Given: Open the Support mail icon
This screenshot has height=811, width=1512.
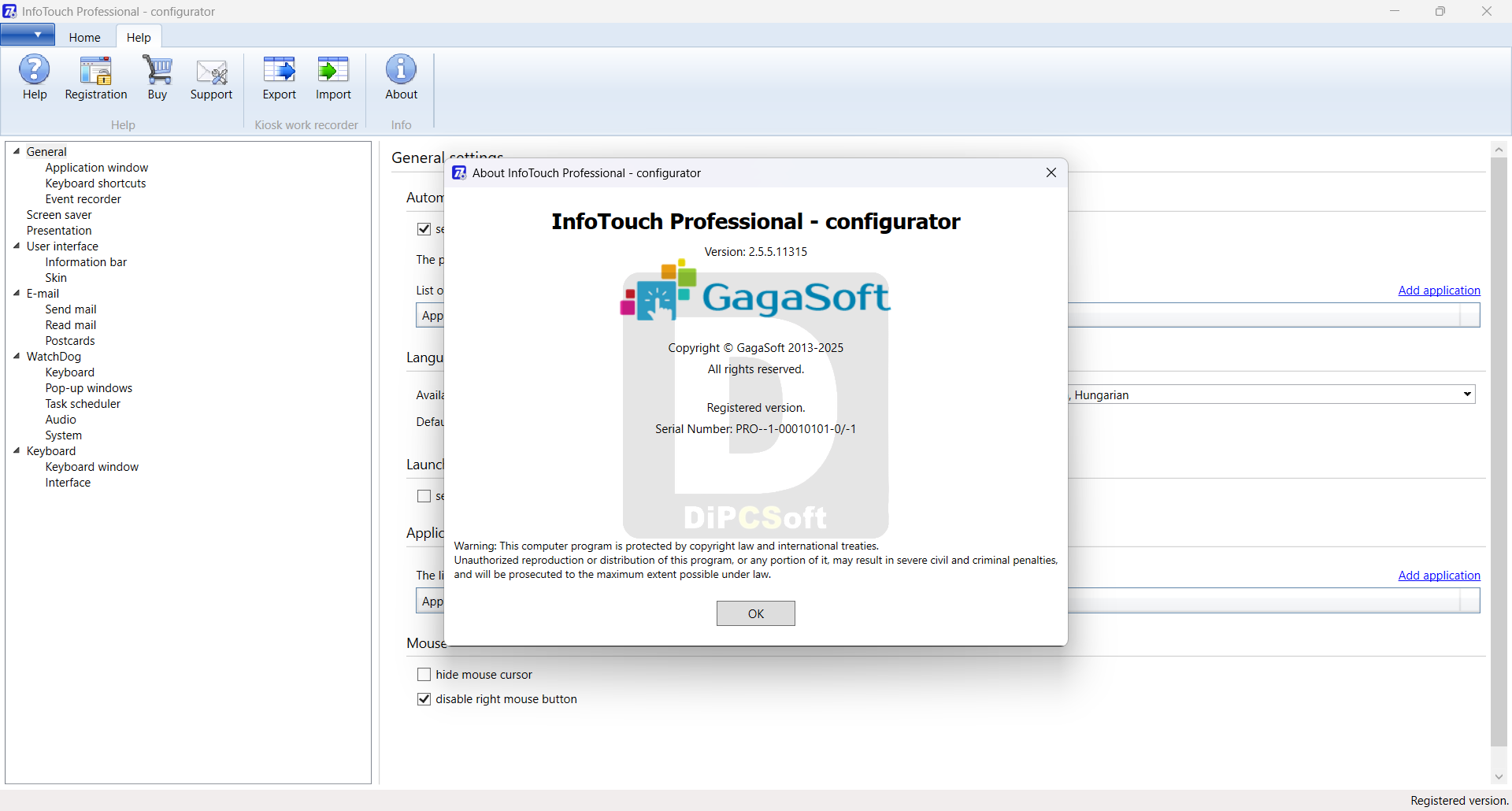Looking at the screenshot, I should 211,78.
